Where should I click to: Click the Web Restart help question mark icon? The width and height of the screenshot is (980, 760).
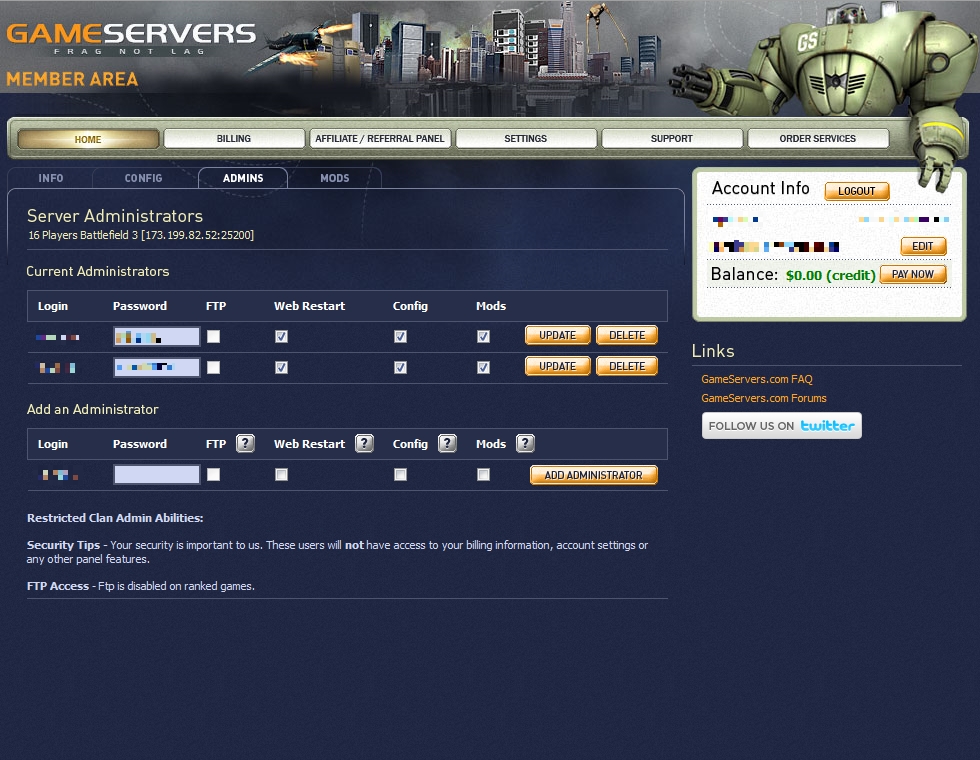pos(364,444)
